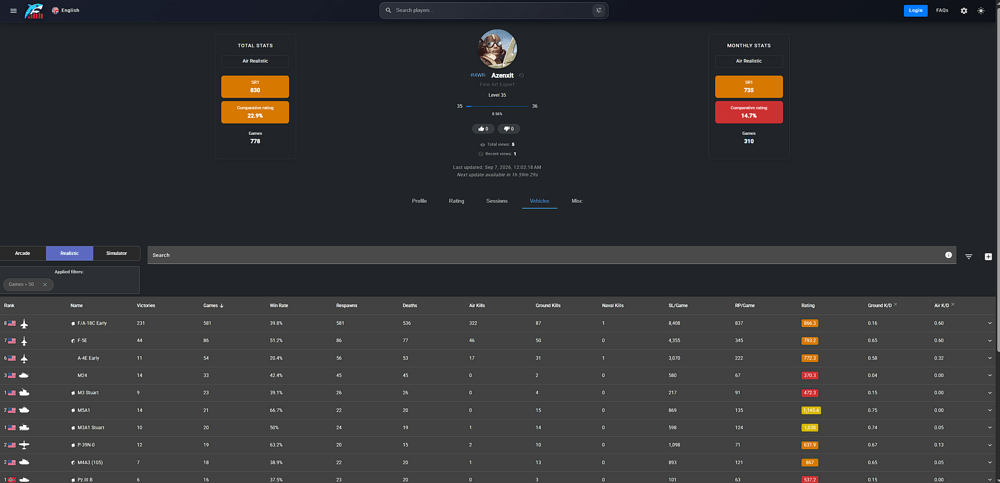Click the US flag in F/A-18C row
1000x483 pixels.
pos(12,323)
